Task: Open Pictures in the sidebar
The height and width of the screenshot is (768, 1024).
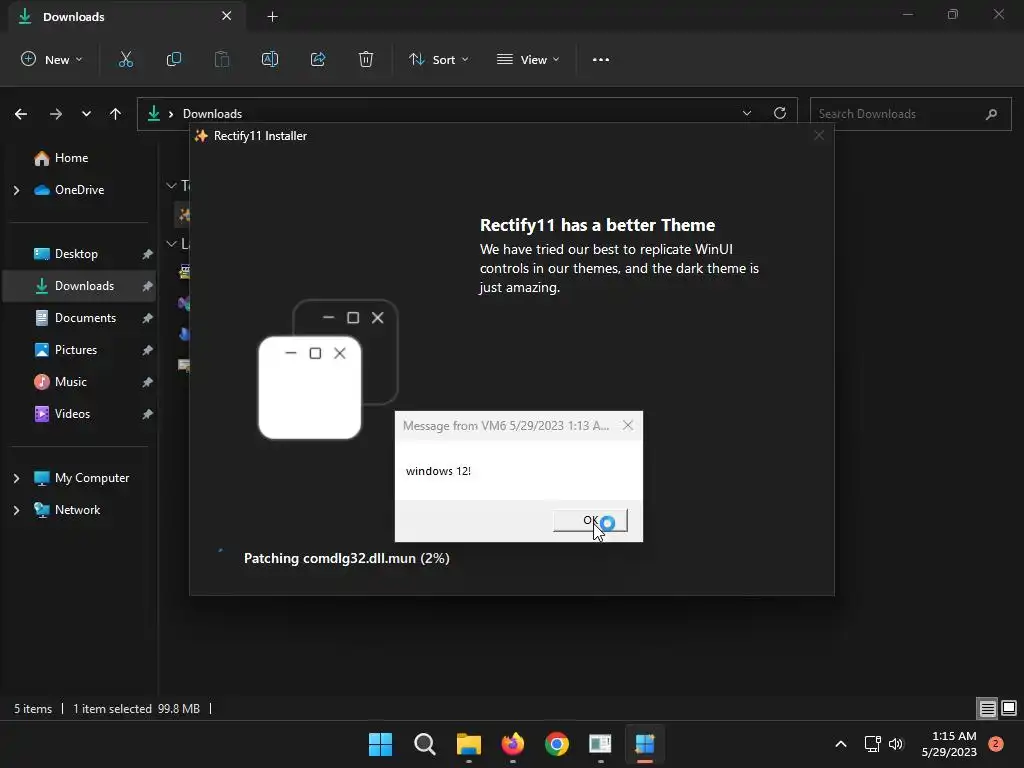Action: 79,350
